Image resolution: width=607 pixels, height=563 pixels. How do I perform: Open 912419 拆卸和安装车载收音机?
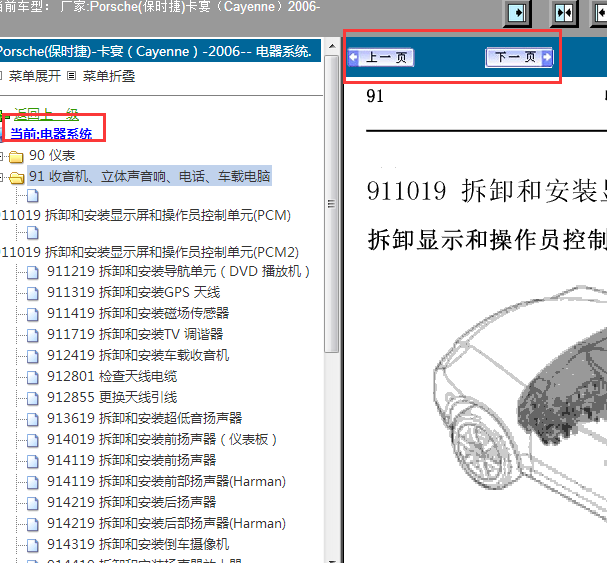point(138,355)
